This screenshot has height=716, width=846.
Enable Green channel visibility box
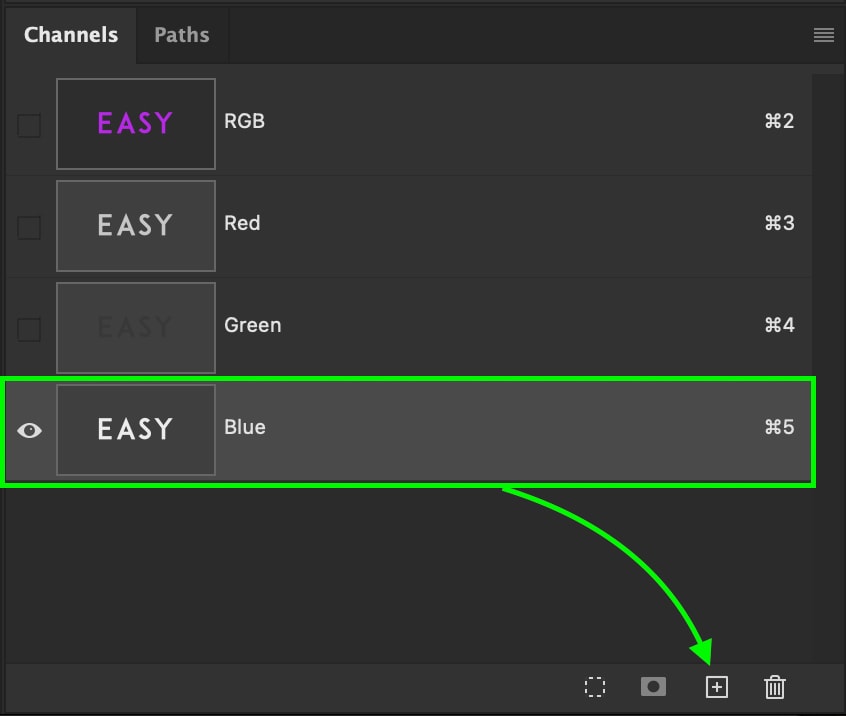point(29,329)
